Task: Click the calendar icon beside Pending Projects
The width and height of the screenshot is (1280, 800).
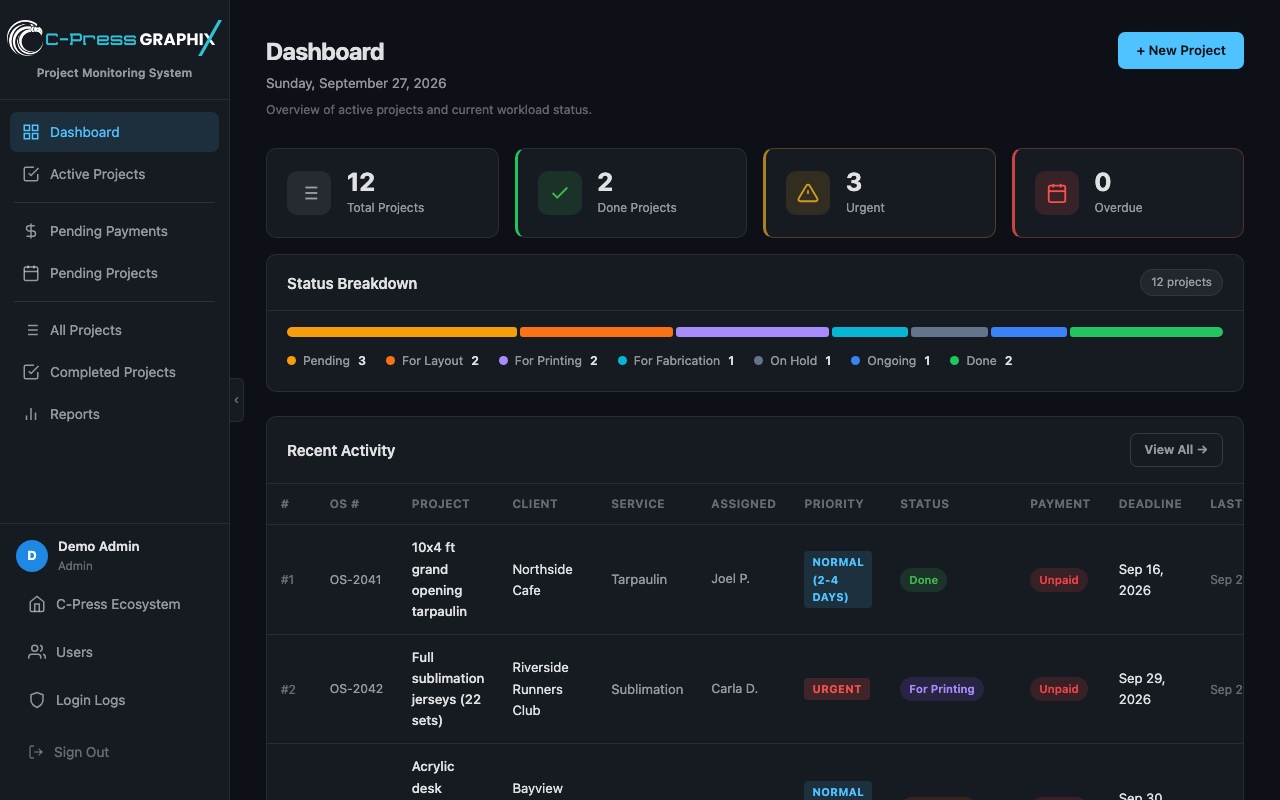Action: coord(31,273)
